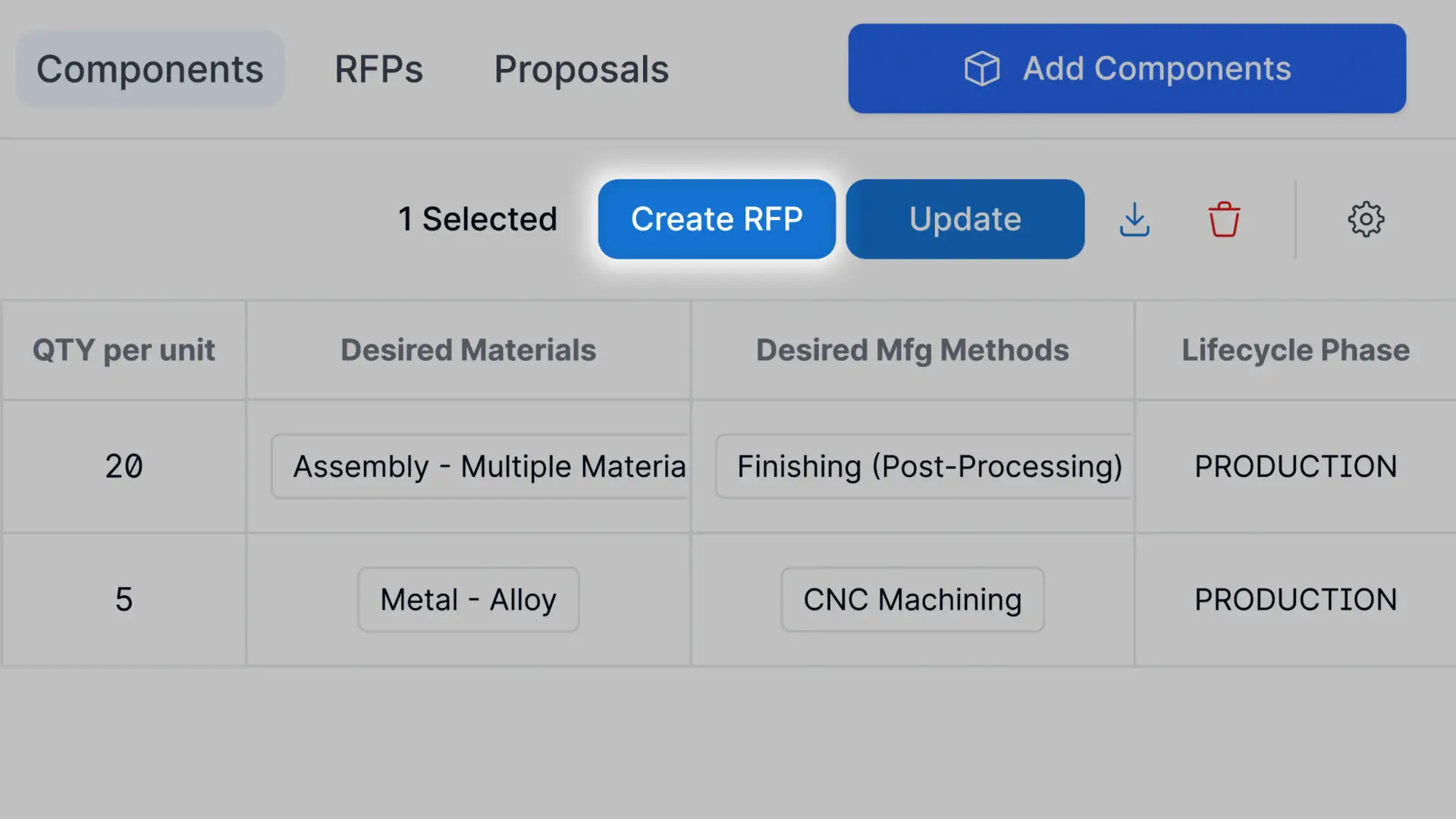Toggle selection for the second component row
This screenshot has height=819, width=1456.
(123, 598)
